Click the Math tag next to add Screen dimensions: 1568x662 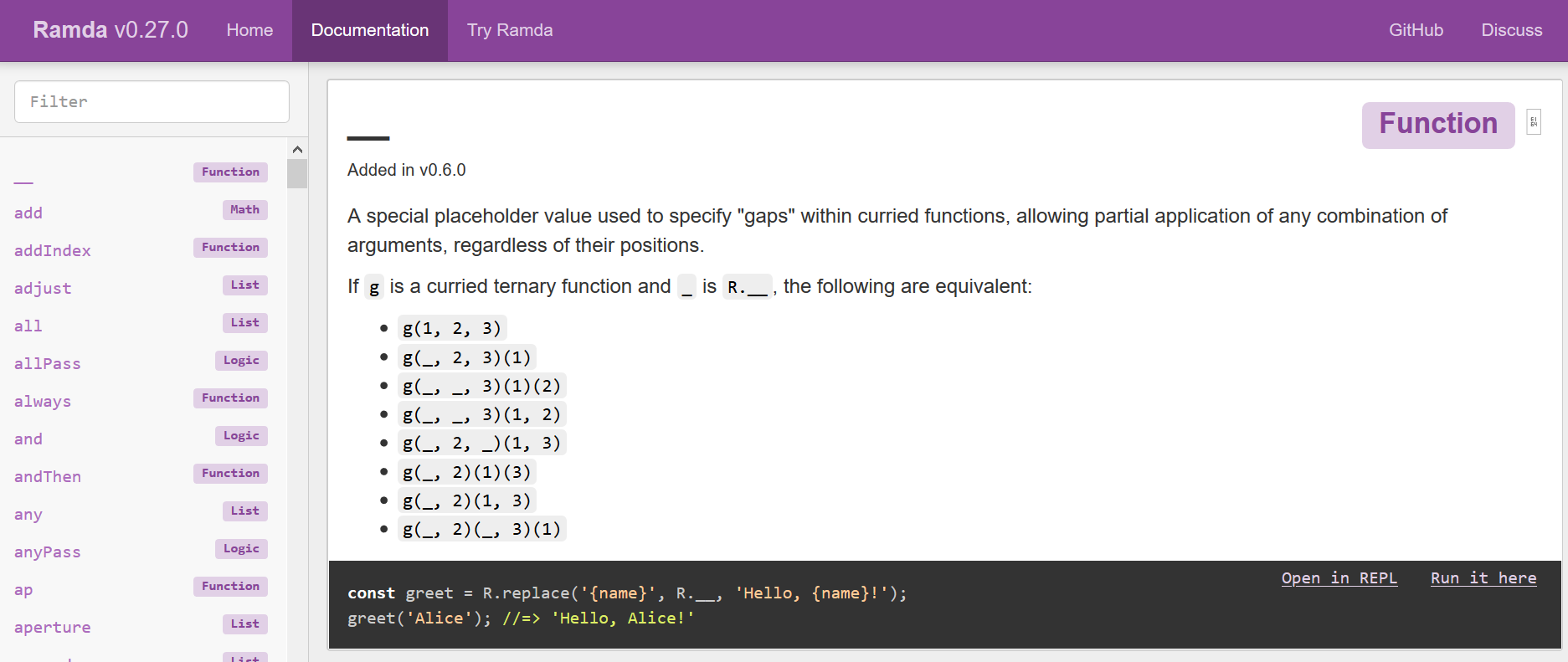(244, 210)
